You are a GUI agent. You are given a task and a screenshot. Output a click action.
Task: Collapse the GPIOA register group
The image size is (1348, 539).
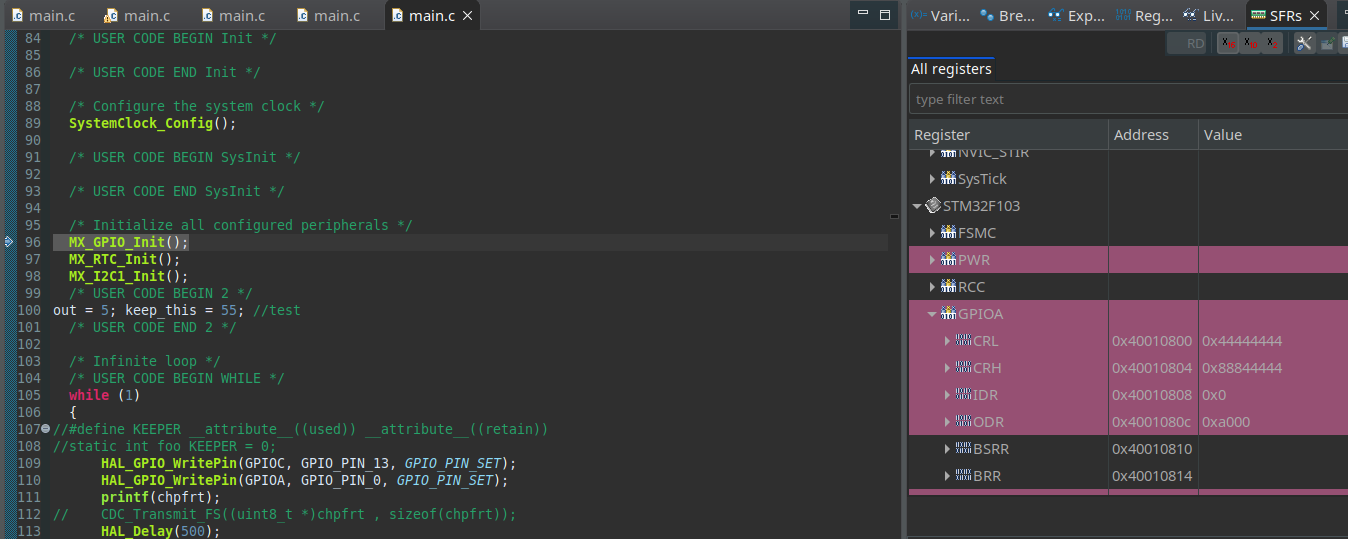[932, 314]
